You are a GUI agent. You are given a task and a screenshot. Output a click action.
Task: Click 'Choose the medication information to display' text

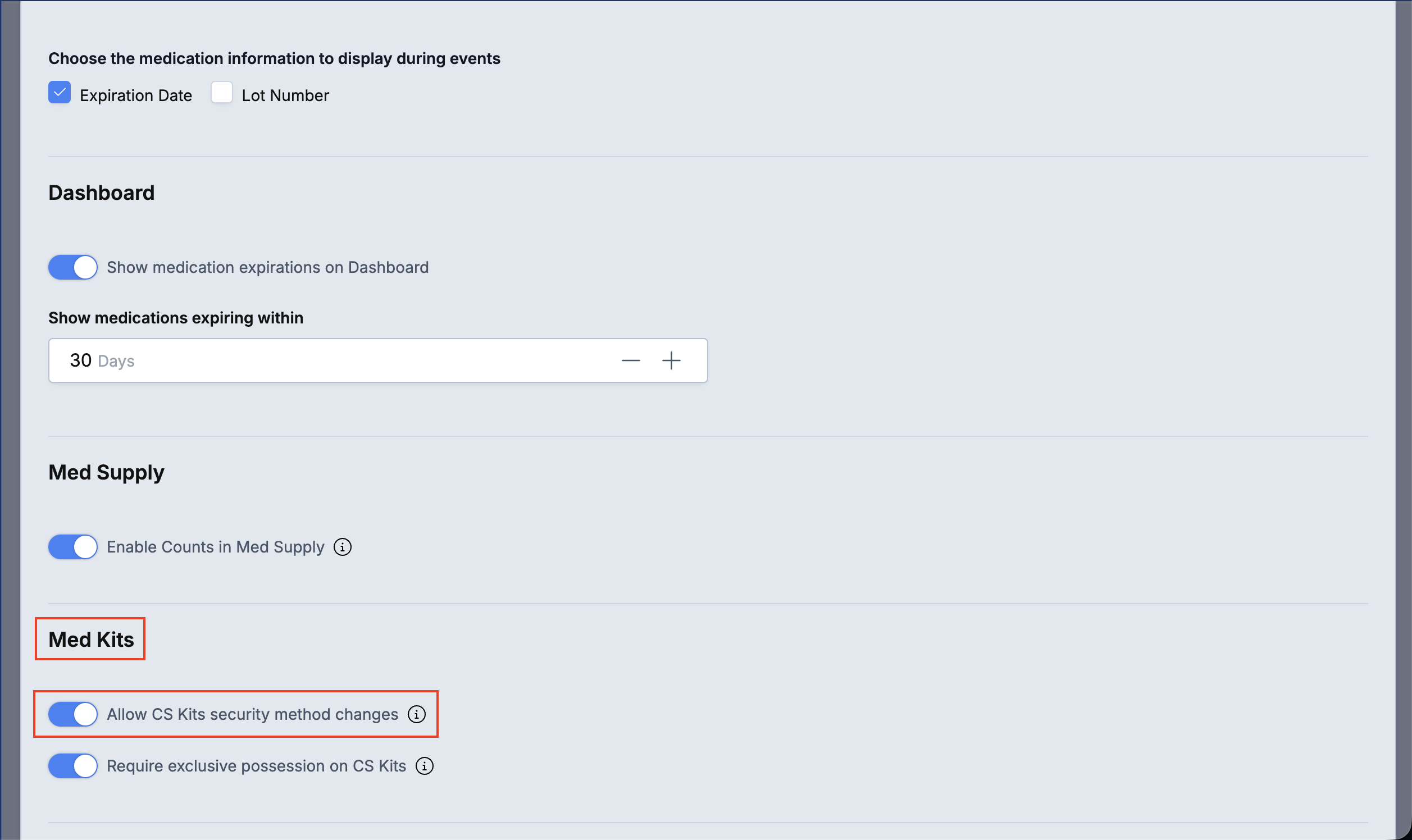(x=275, y=59)
